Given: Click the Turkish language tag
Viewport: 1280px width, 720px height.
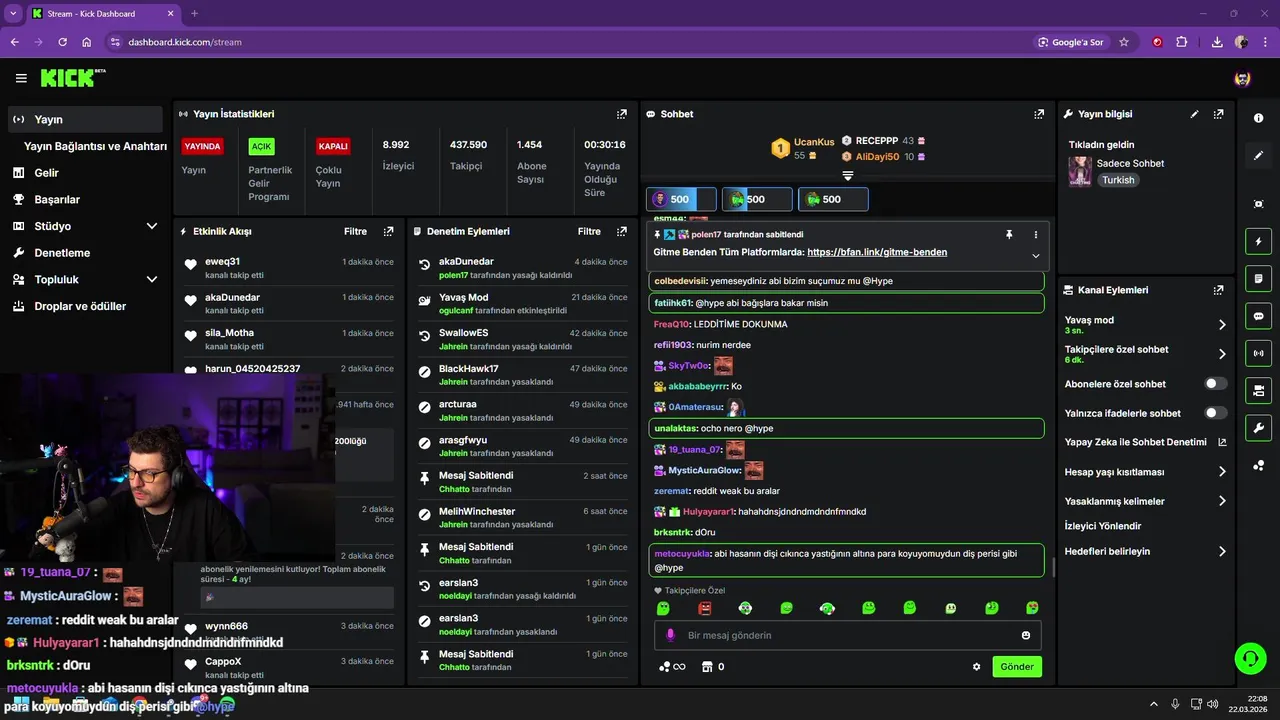Looking at the screenshot, I should coord(1119,180).
